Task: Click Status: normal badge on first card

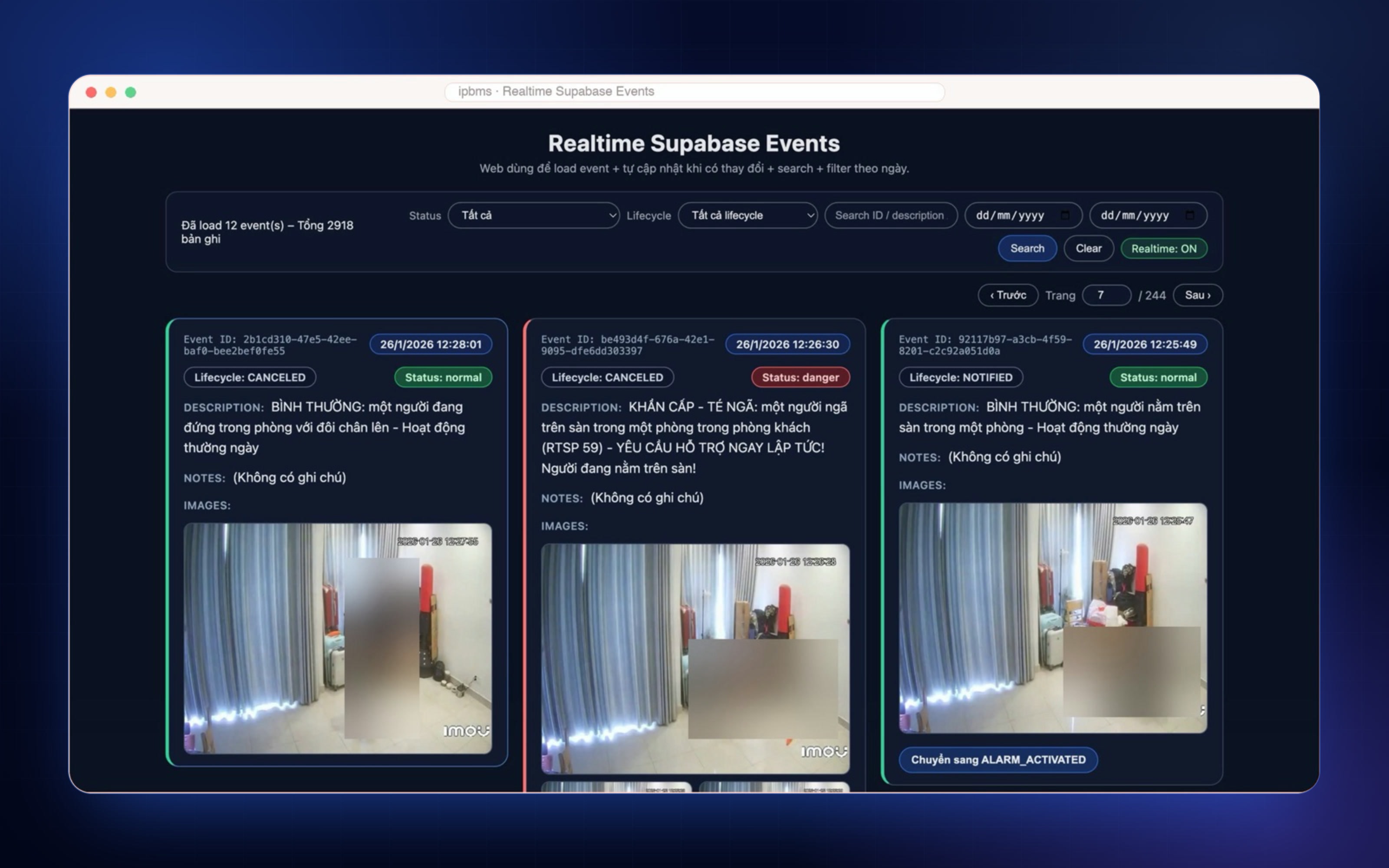Action: tap(443, 377)
